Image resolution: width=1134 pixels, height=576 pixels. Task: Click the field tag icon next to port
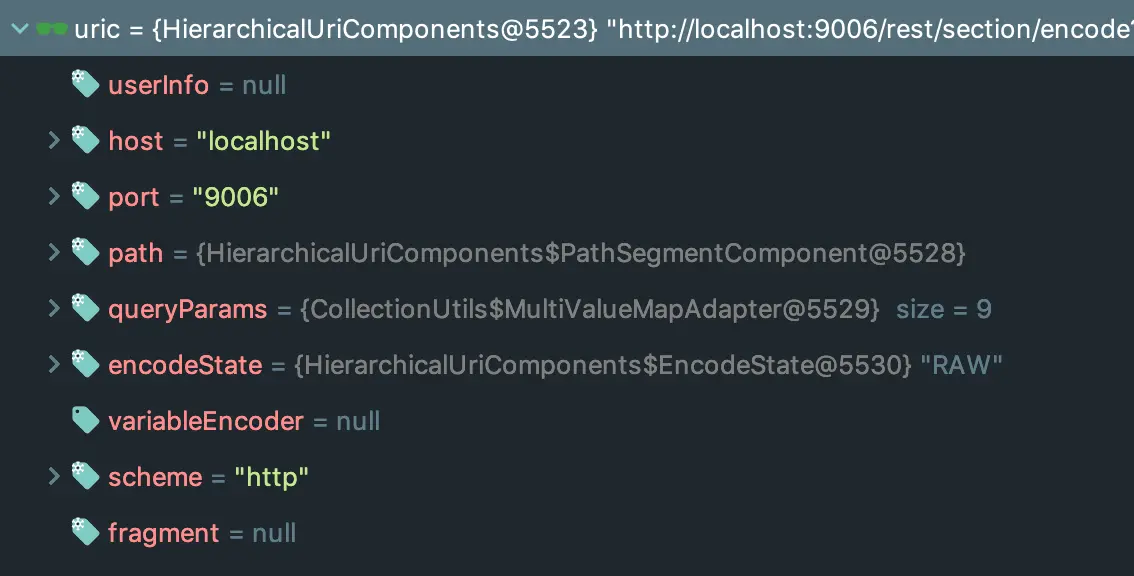[85, 196]
